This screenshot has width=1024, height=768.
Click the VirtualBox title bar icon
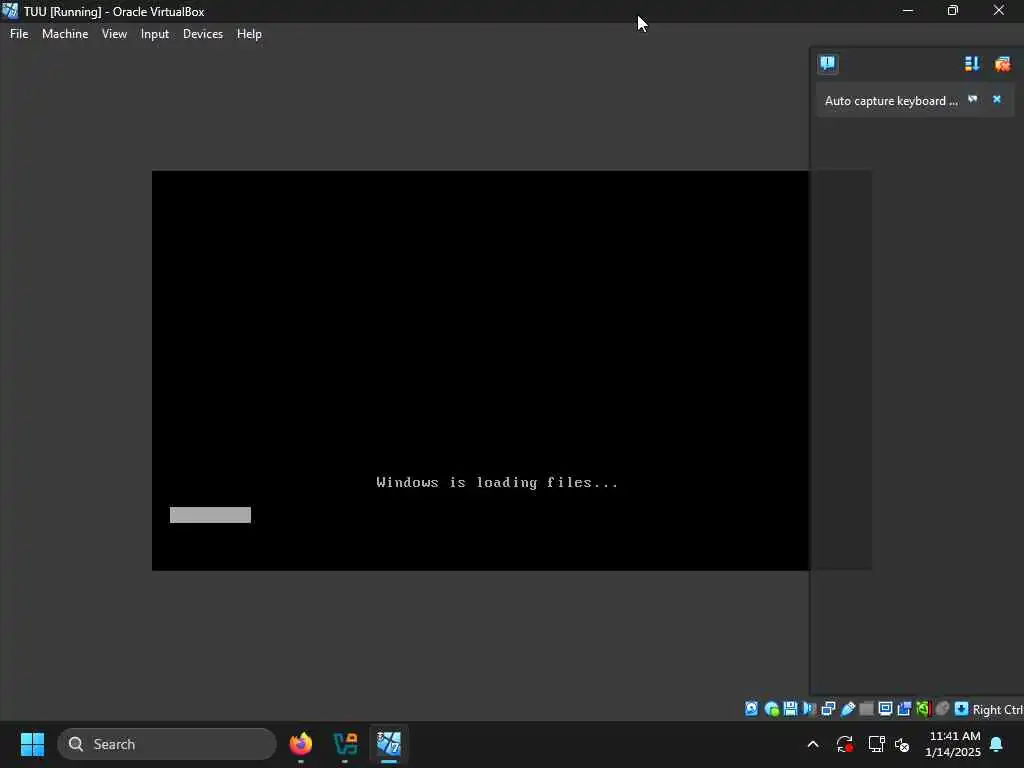tap(10, 11)
